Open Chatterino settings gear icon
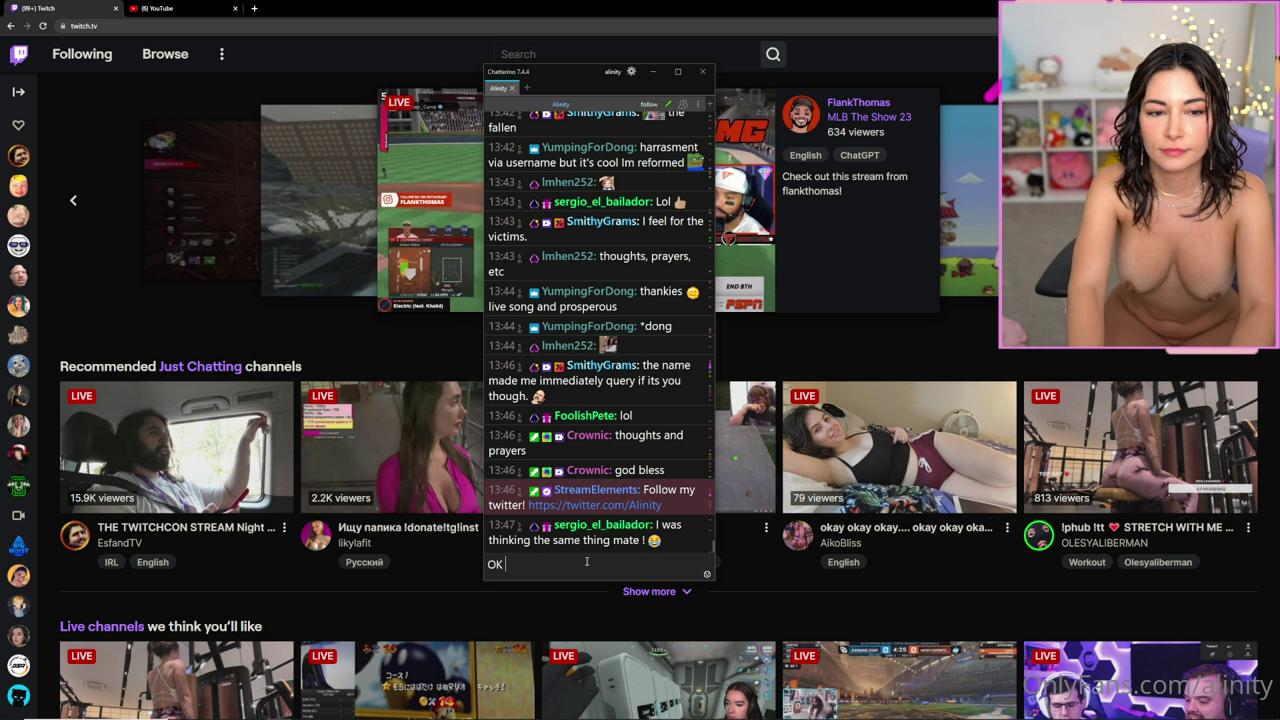The height and width of the screenshot is (720, 1280). (x=631, y=72)
